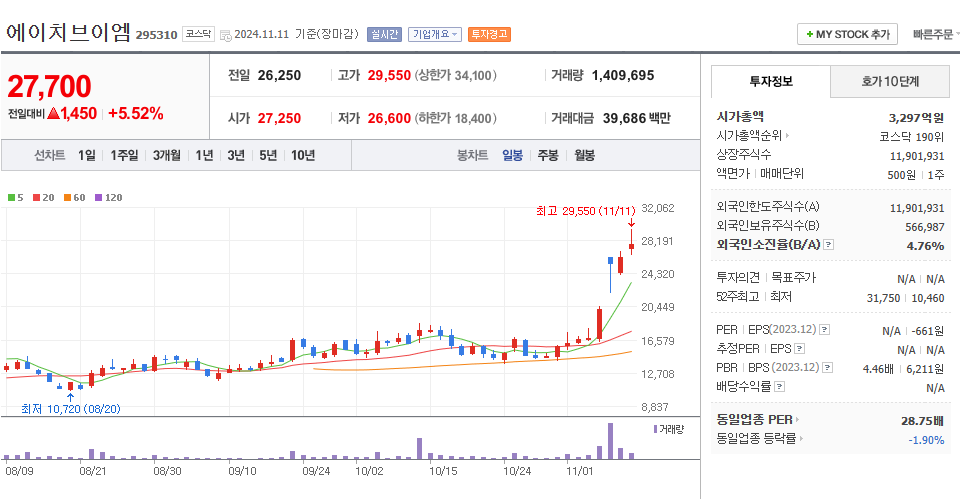Click the MY STOCK 추가 button
Image resolution: width=960 pixels, height=499 pixels.
coord(847,34)
